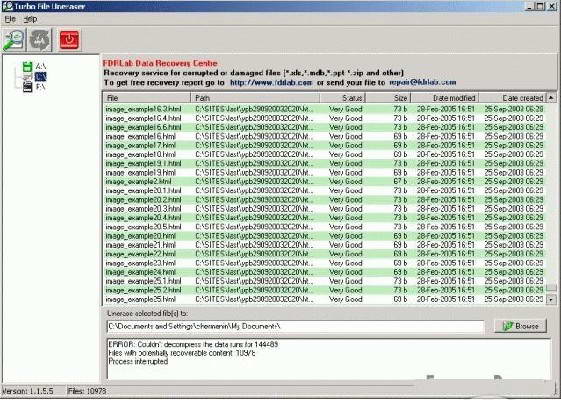The height and width of the screenshot is (400, 561).
Task: Minimize the Turbo File Uneraser window
Action: (530, 6)
